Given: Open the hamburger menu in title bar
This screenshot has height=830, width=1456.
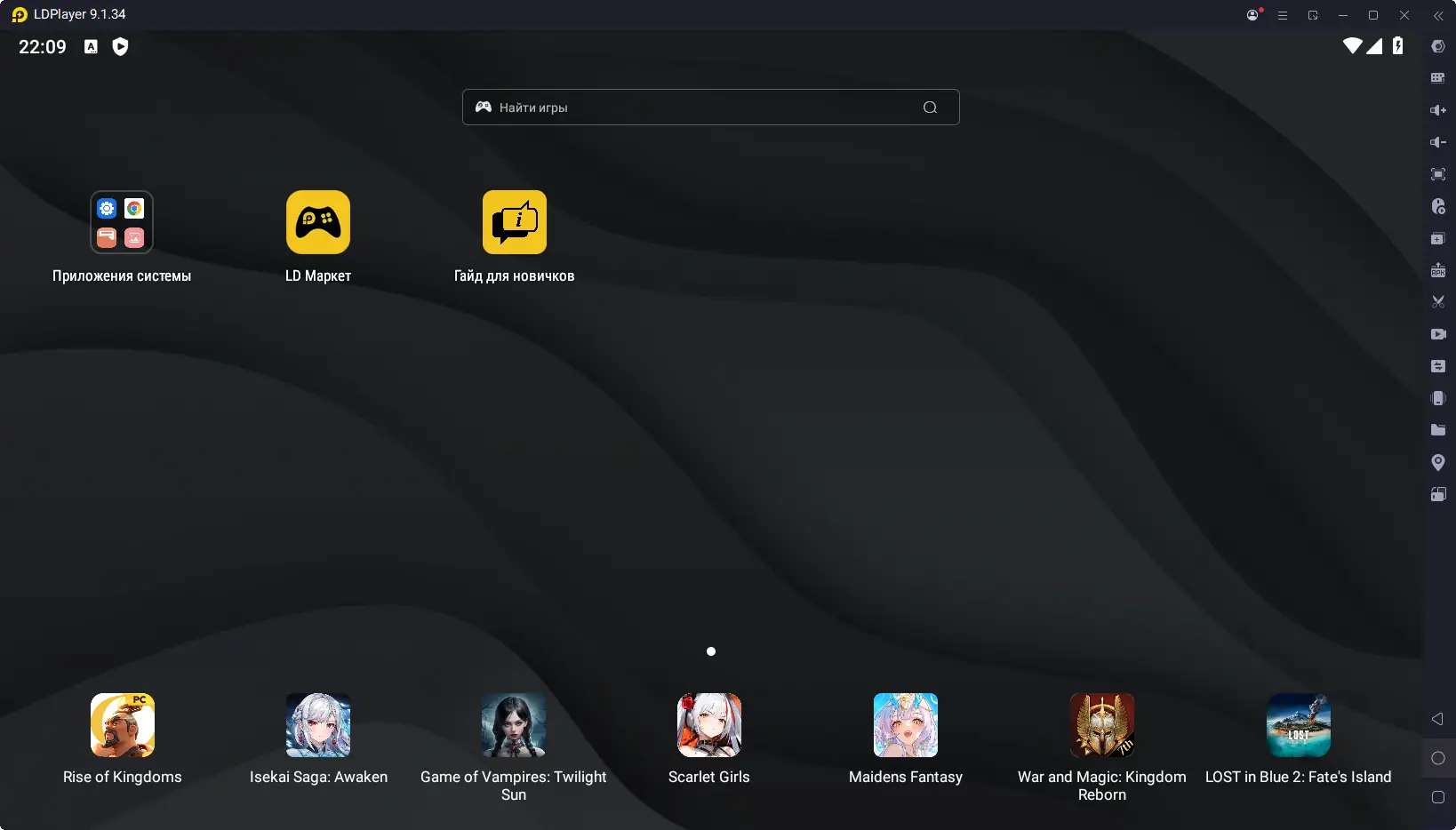Looking at the screenshot, I should point(1283,15).
